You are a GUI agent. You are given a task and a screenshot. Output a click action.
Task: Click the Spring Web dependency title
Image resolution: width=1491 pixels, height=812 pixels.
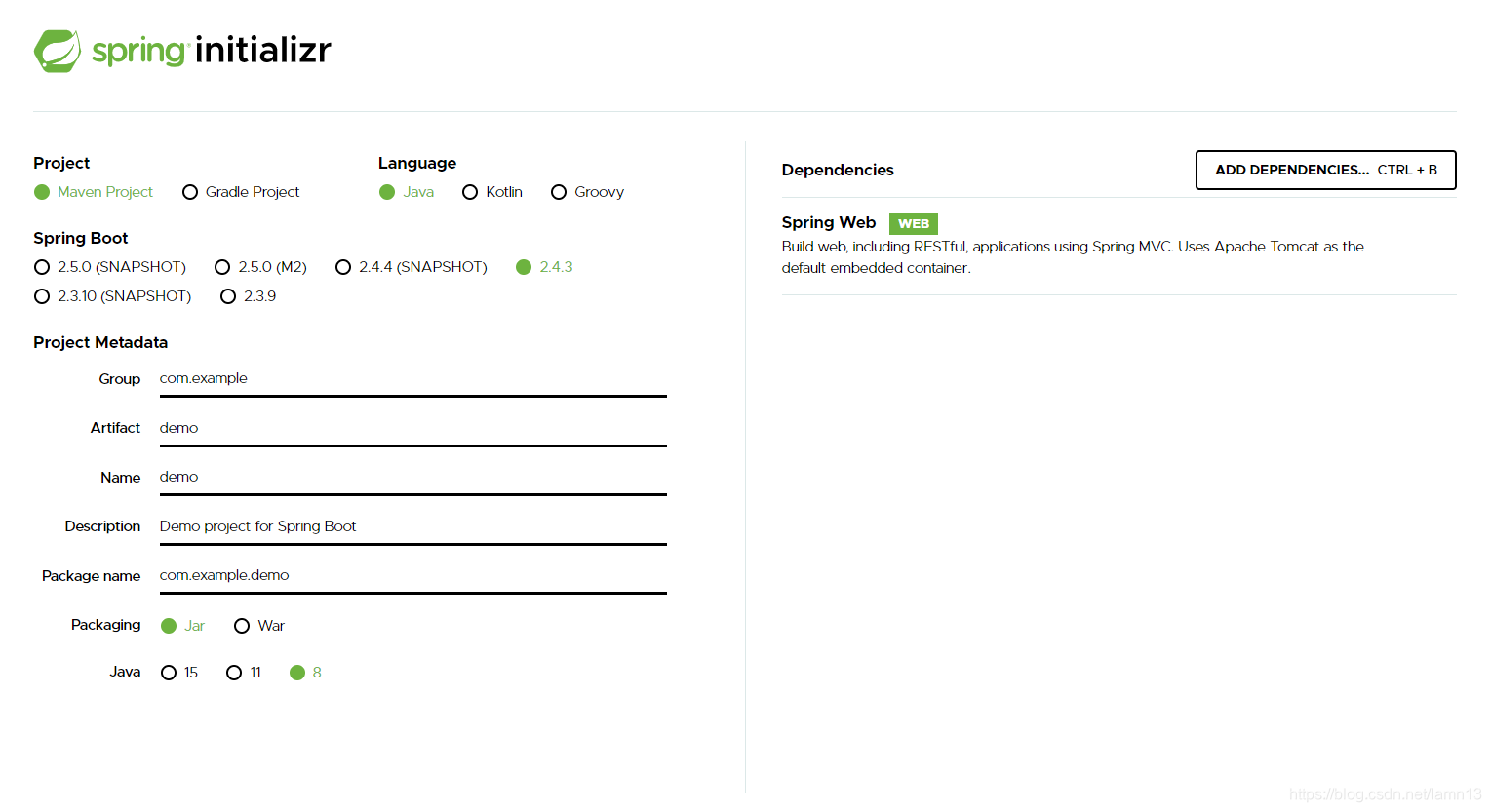[x=829, y=222]
